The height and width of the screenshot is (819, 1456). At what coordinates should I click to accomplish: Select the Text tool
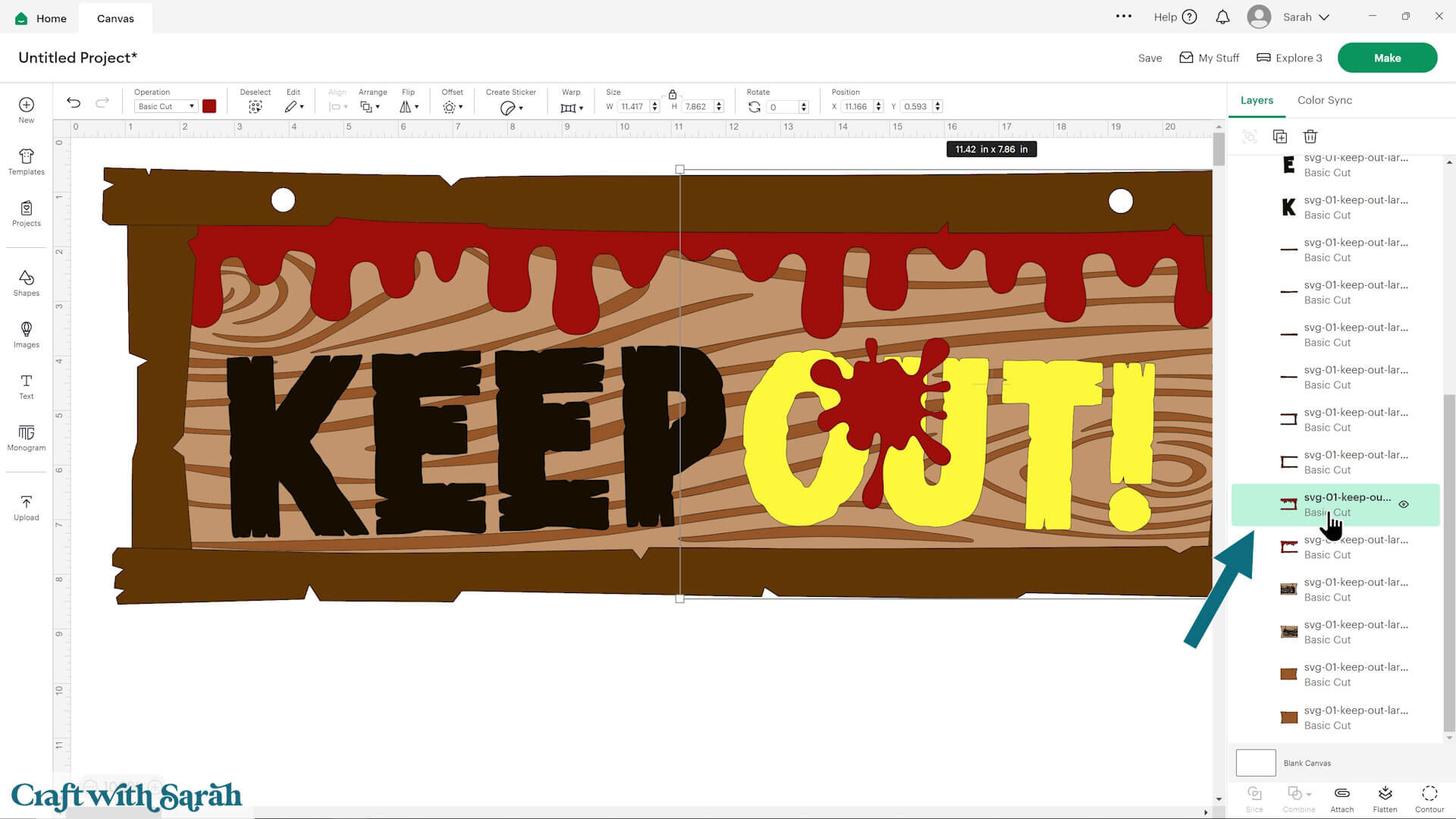(26, 387)
